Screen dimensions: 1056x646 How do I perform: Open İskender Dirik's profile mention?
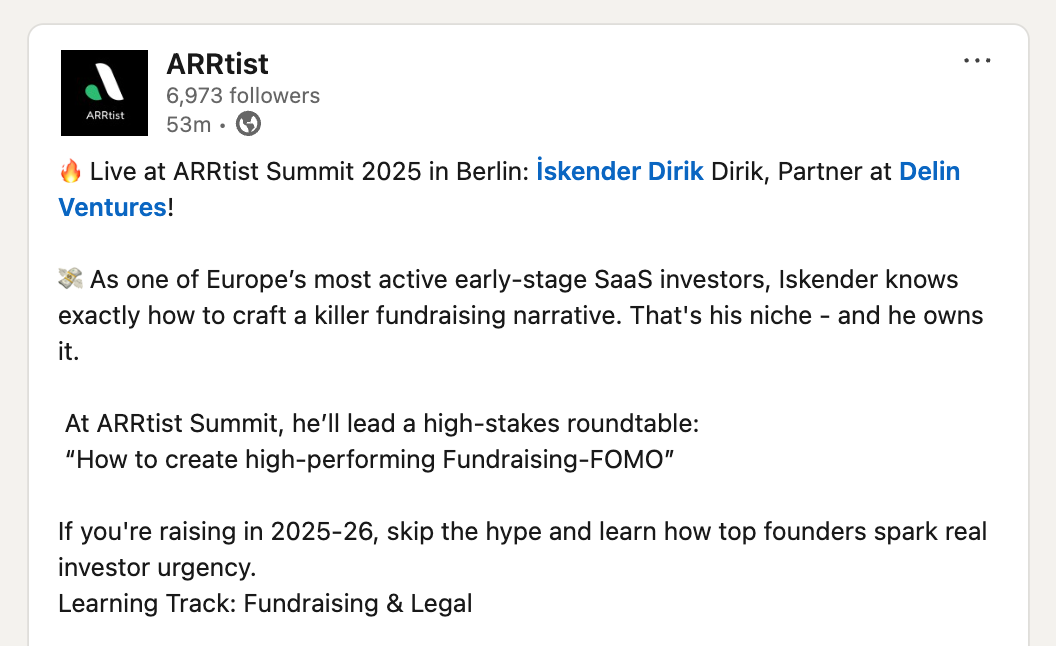pyautogui.click(x=620, y=171)
